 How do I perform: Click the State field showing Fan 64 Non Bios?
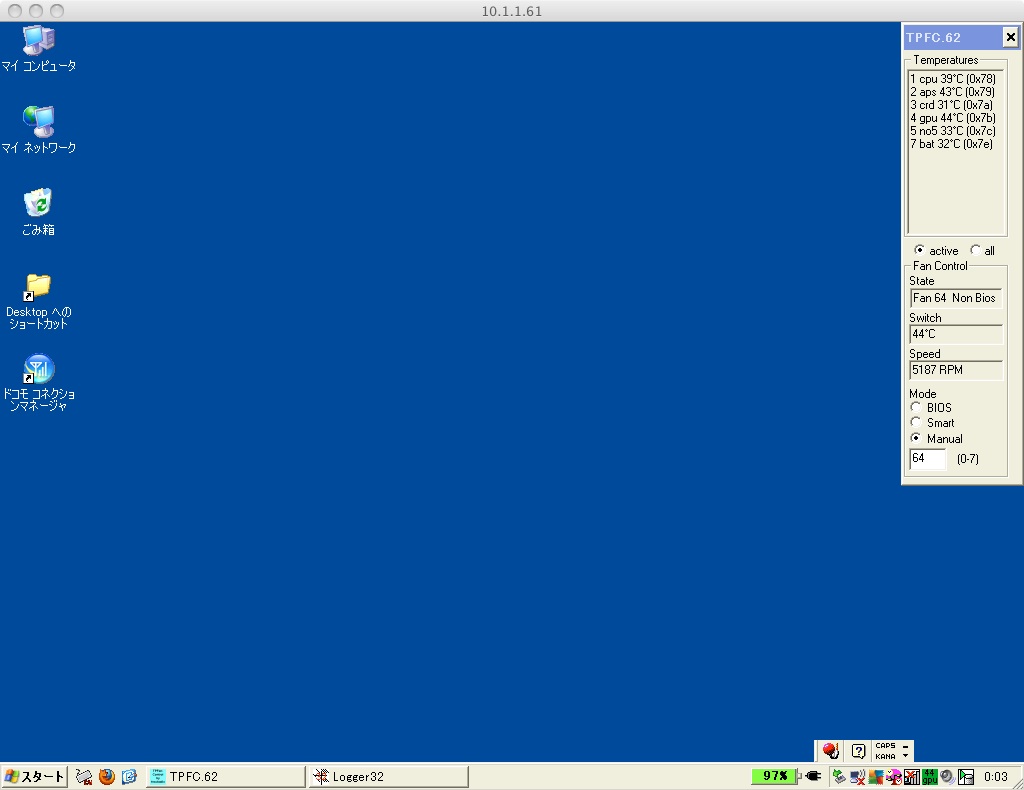click(956, 298)
